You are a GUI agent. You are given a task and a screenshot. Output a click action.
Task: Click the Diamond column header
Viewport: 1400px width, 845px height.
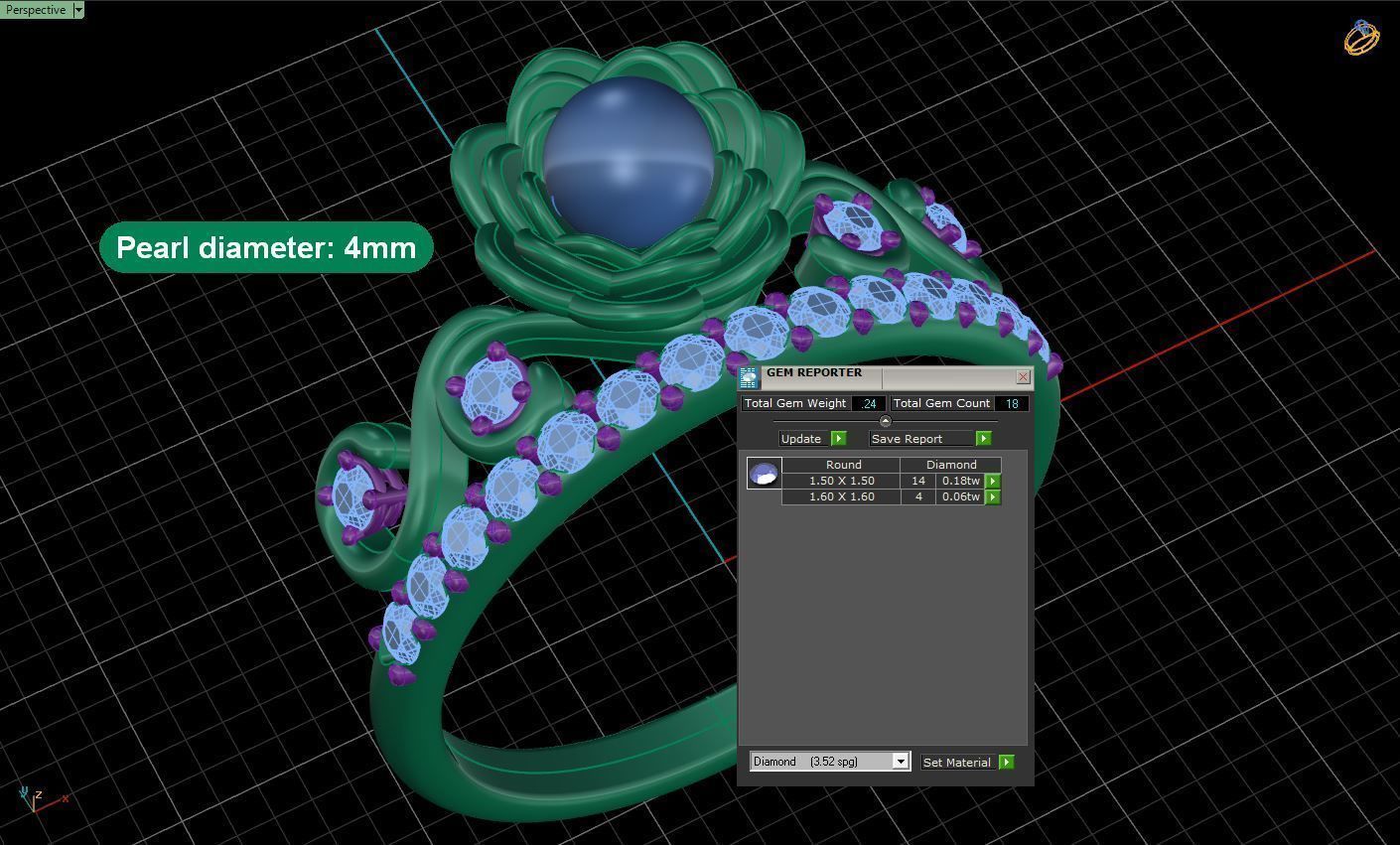tap(951, 465)
